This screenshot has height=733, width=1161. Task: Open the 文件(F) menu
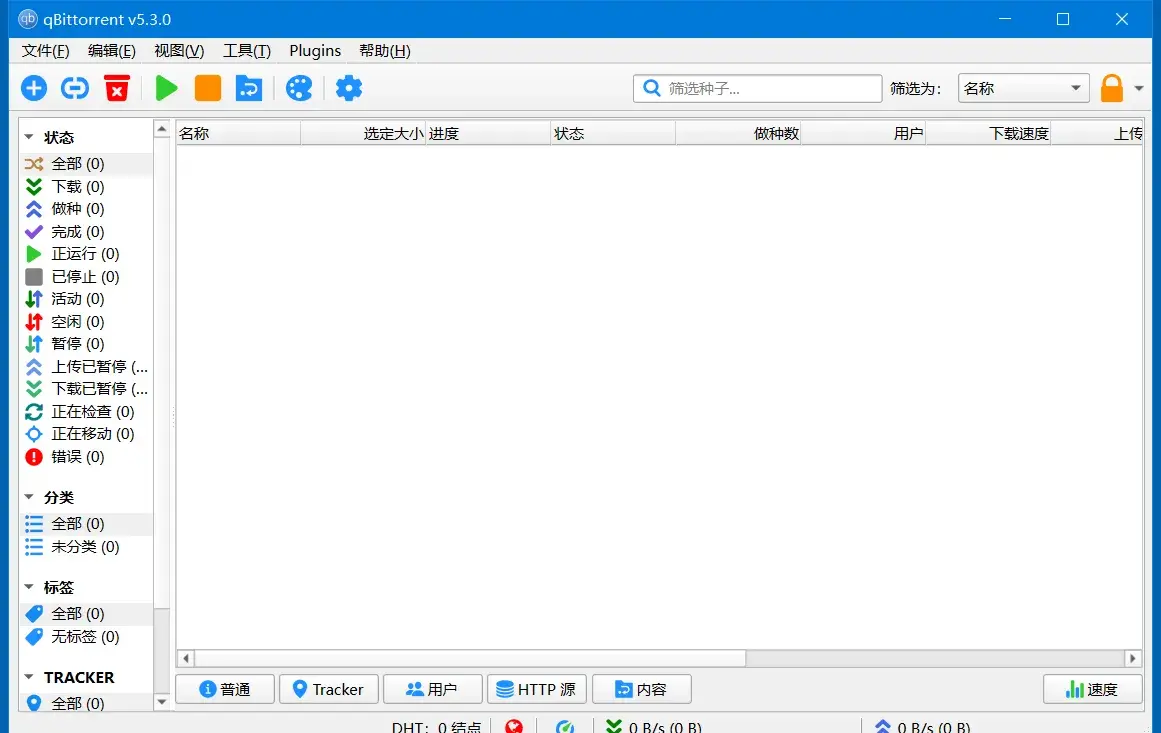click(45, 50)
